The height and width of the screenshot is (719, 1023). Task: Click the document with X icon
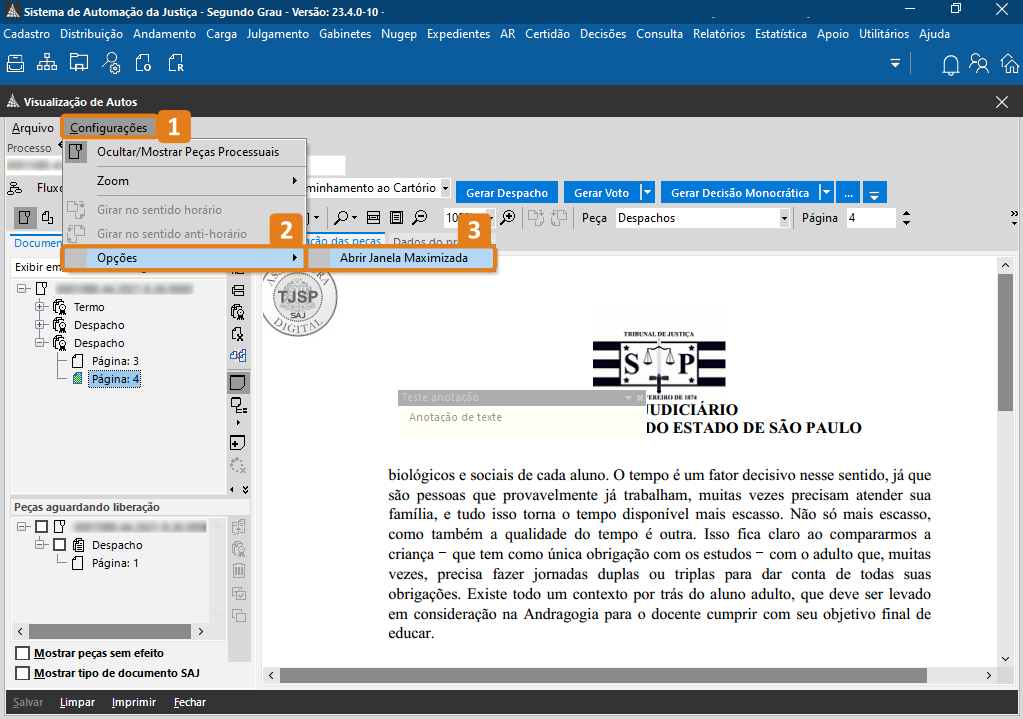point(238,334)
